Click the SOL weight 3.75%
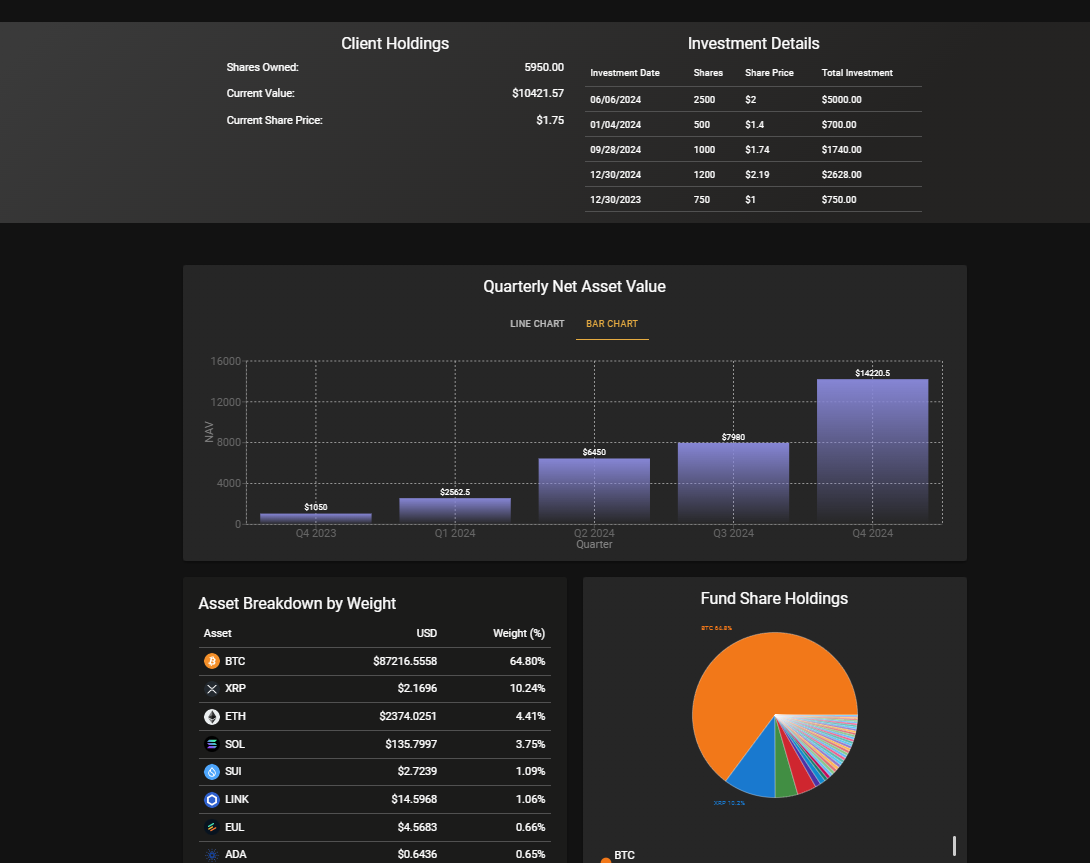The width and height of the screenshot is (1090, 863). 530,744
